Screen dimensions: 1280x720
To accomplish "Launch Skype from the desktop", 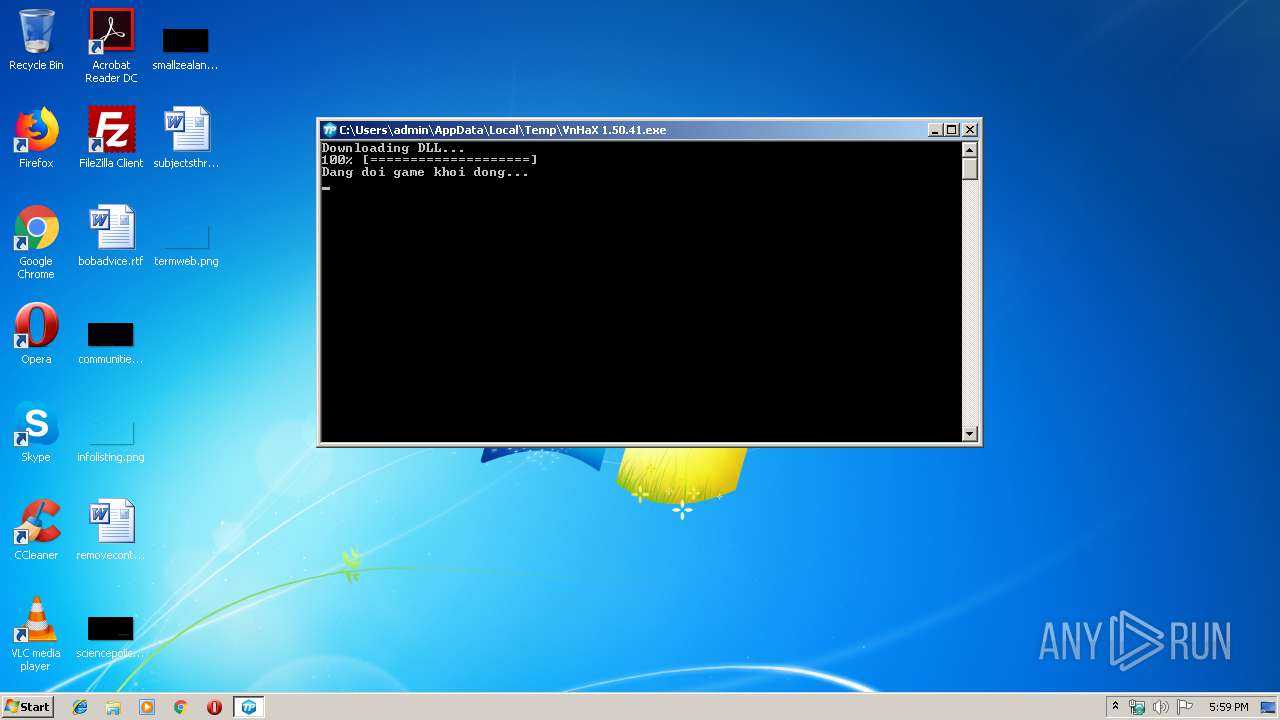I will pyautogui.click(x=36, y=432).
